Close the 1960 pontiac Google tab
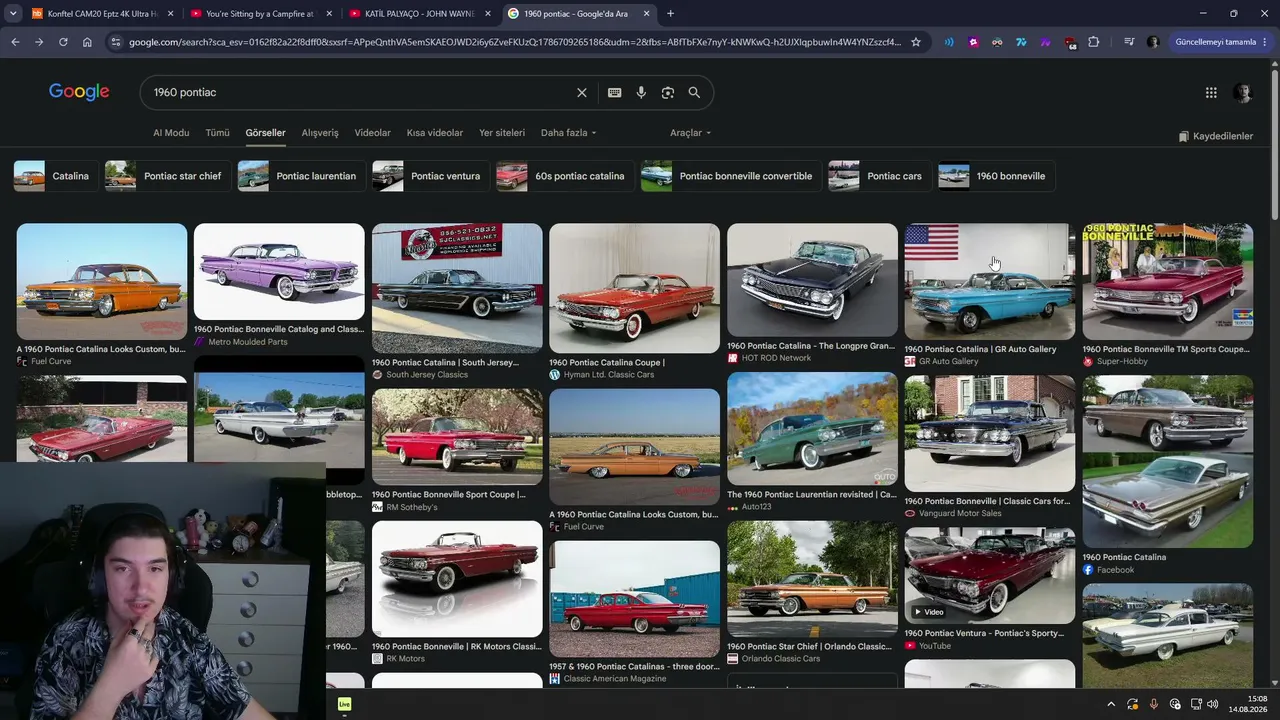Image resolution: width=1280 pixels, height=720 pixels. pyautogui.click(x=647, y=14)
